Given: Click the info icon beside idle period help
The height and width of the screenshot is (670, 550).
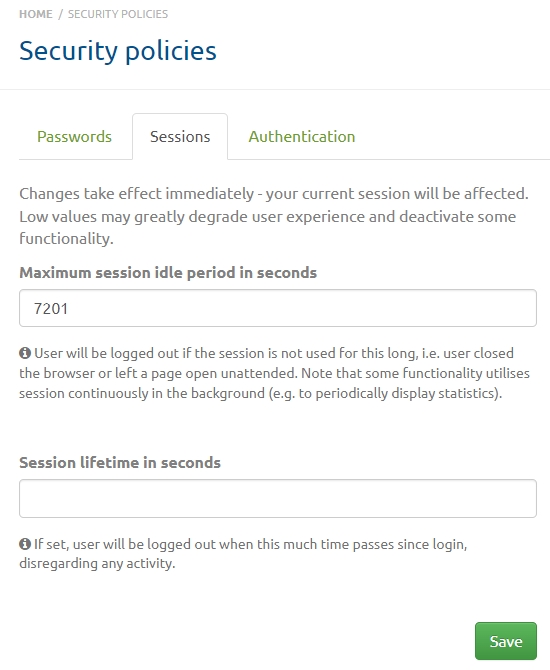Looking at the screenshot, I should click(x=25, y=353).
